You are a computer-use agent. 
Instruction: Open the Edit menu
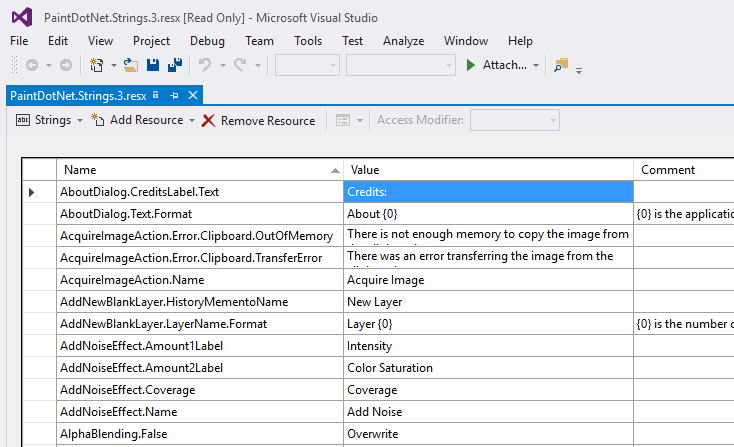(58, 41)
